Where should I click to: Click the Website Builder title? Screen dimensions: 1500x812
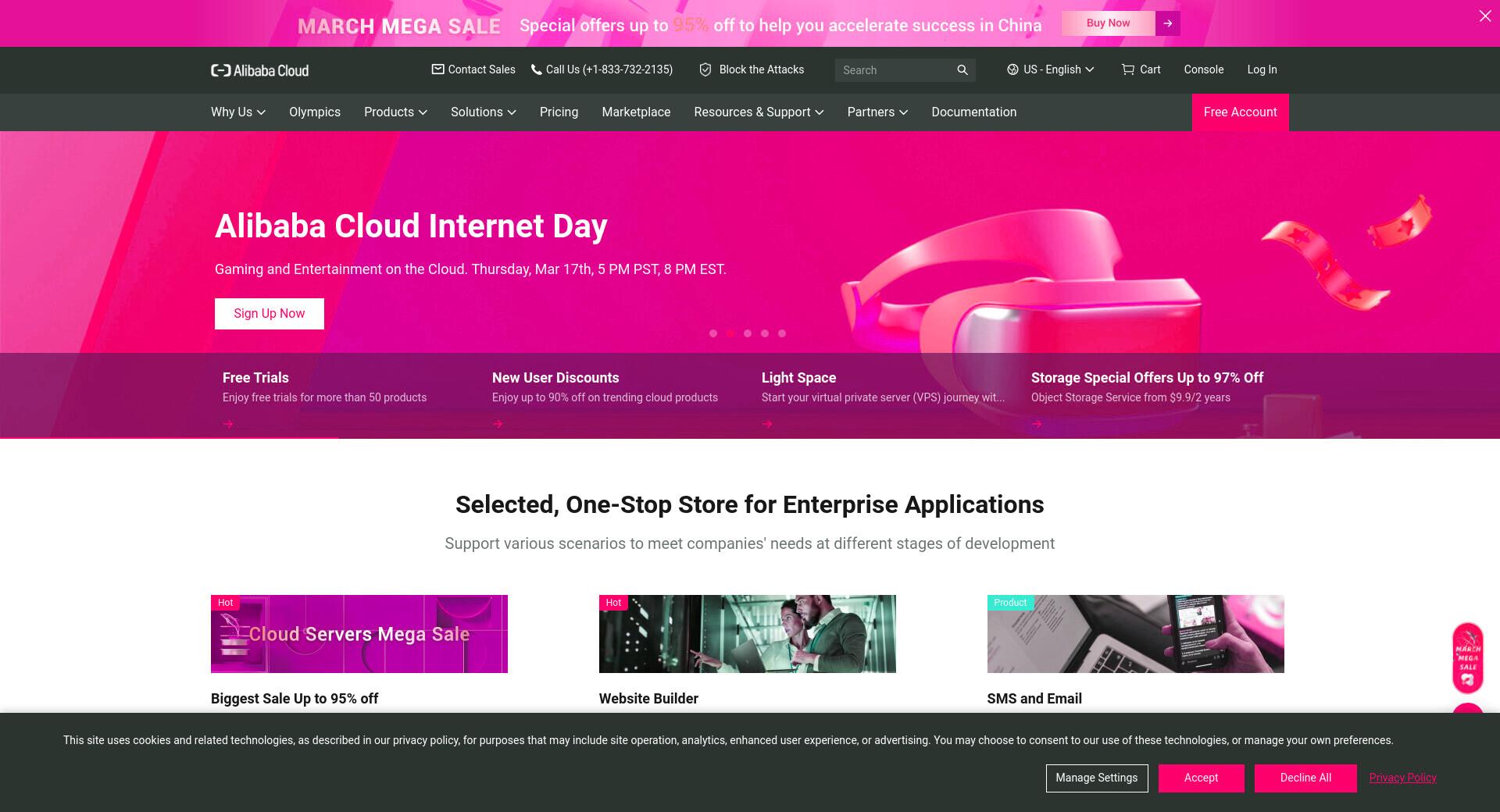click(x=648, y=699)
